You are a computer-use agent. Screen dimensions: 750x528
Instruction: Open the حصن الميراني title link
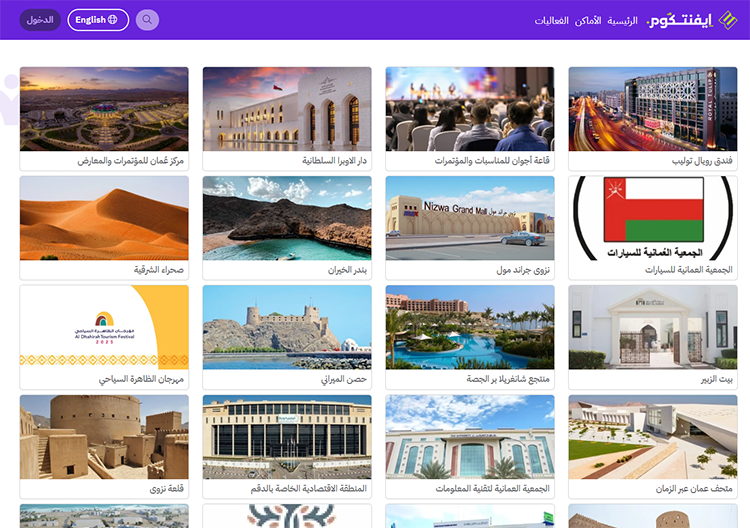tap(344, 379)
